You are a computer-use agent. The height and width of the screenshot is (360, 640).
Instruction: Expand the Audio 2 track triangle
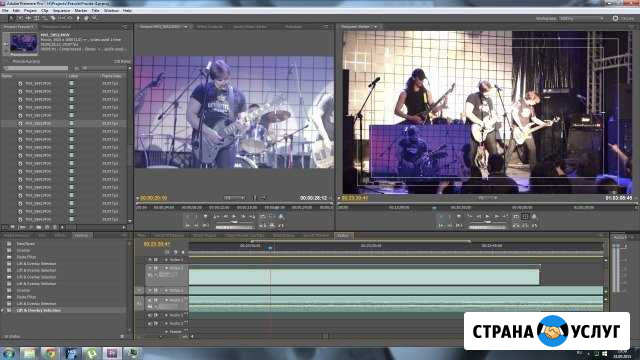click(x=166, y=315)
